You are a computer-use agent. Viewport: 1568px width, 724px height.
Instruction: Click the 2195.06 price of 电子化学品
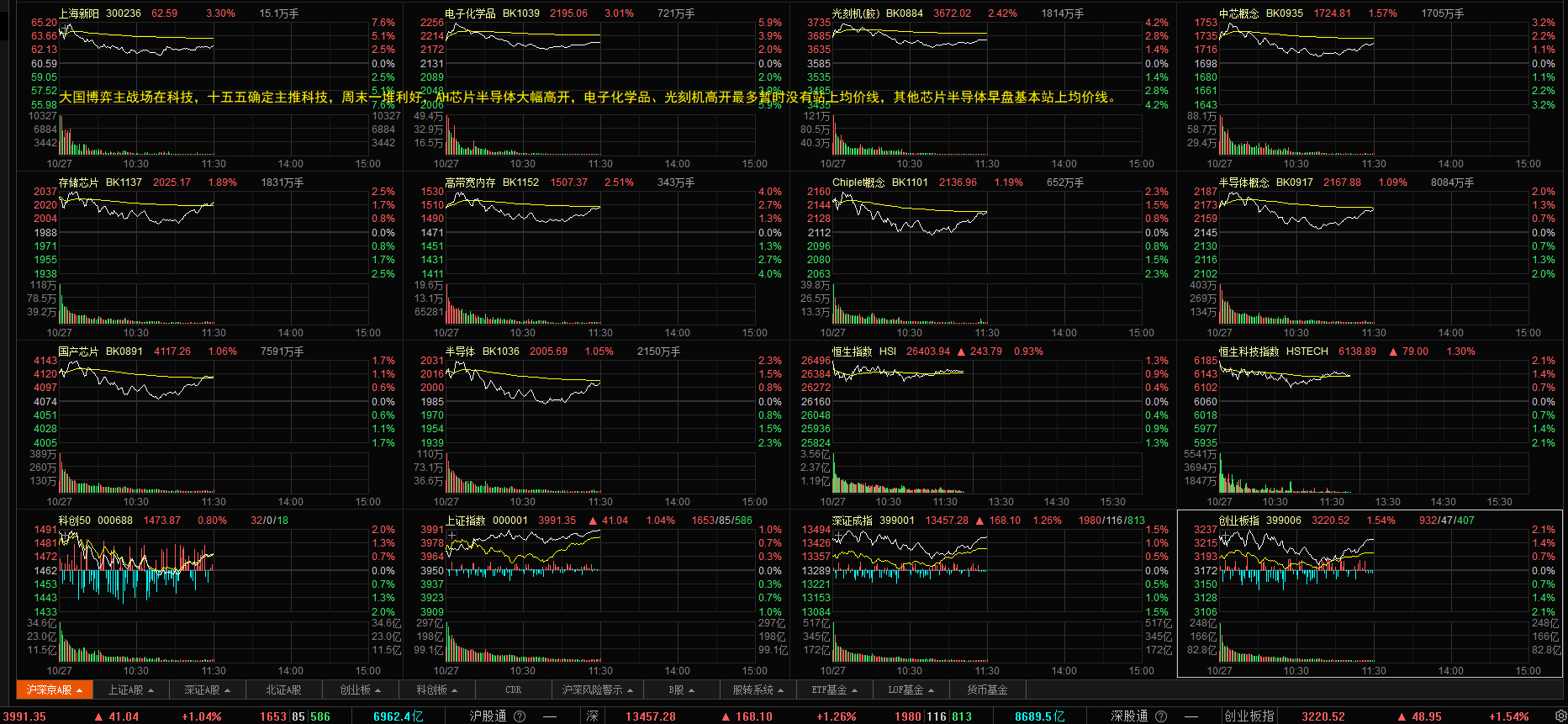(569, 13)
